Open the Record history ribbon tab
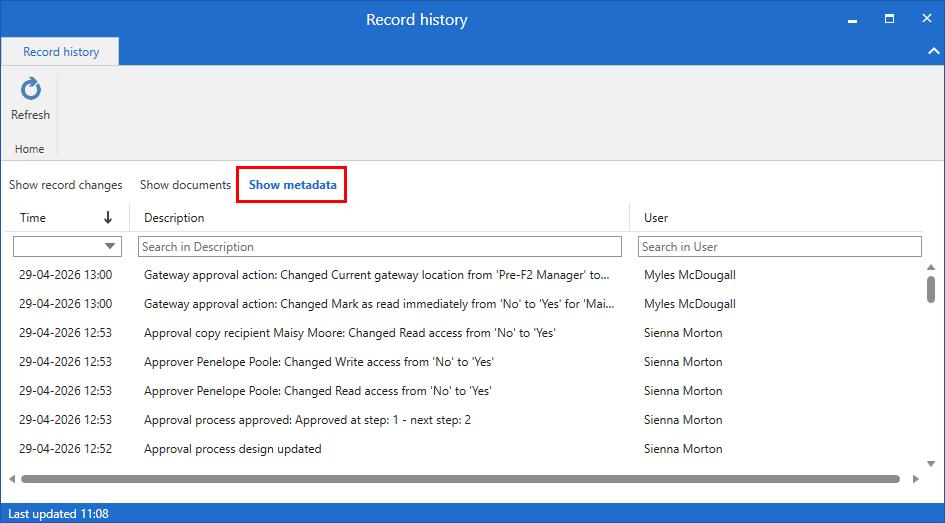The height and width of the screenshot is (523, 945). pos(61,52)
